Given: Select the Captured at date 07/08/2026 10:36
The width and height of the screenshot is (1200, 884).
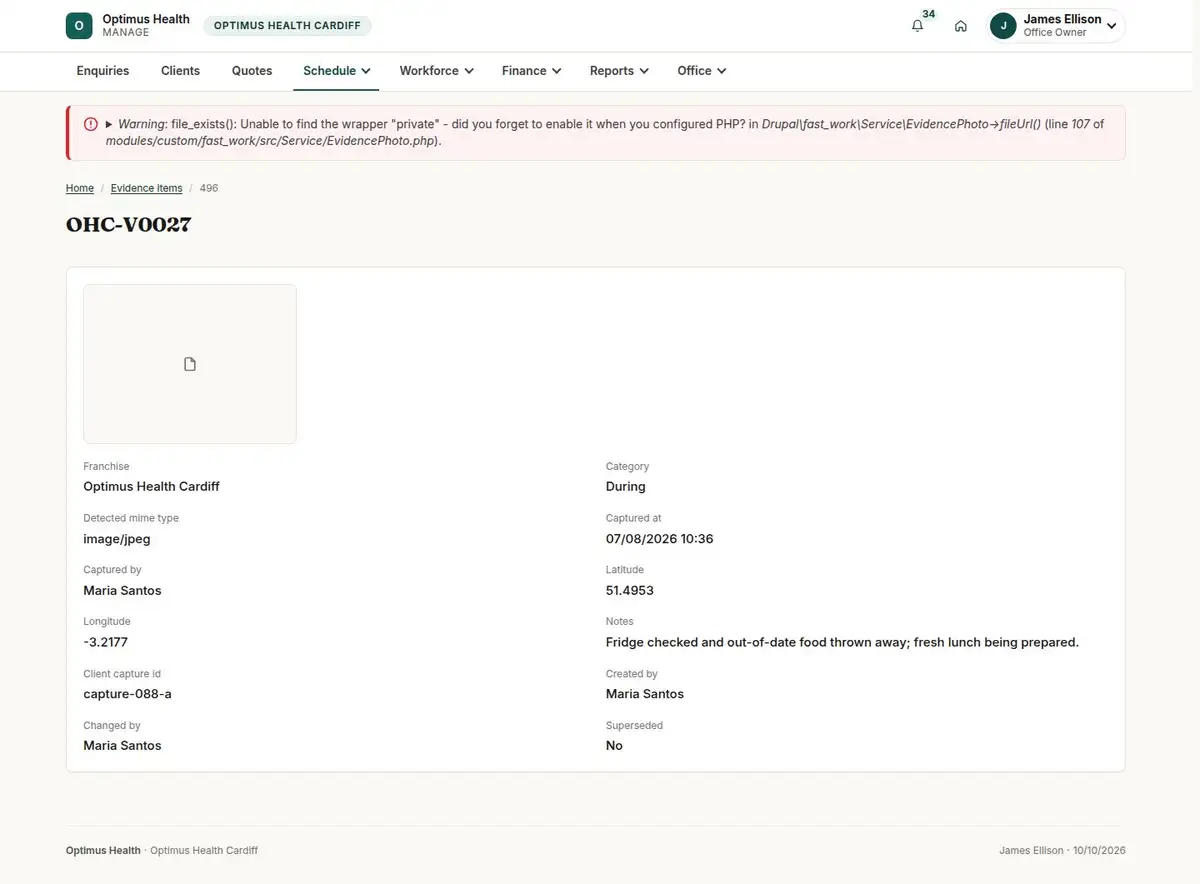Looking at the screenshot, I should pos(660,539).
